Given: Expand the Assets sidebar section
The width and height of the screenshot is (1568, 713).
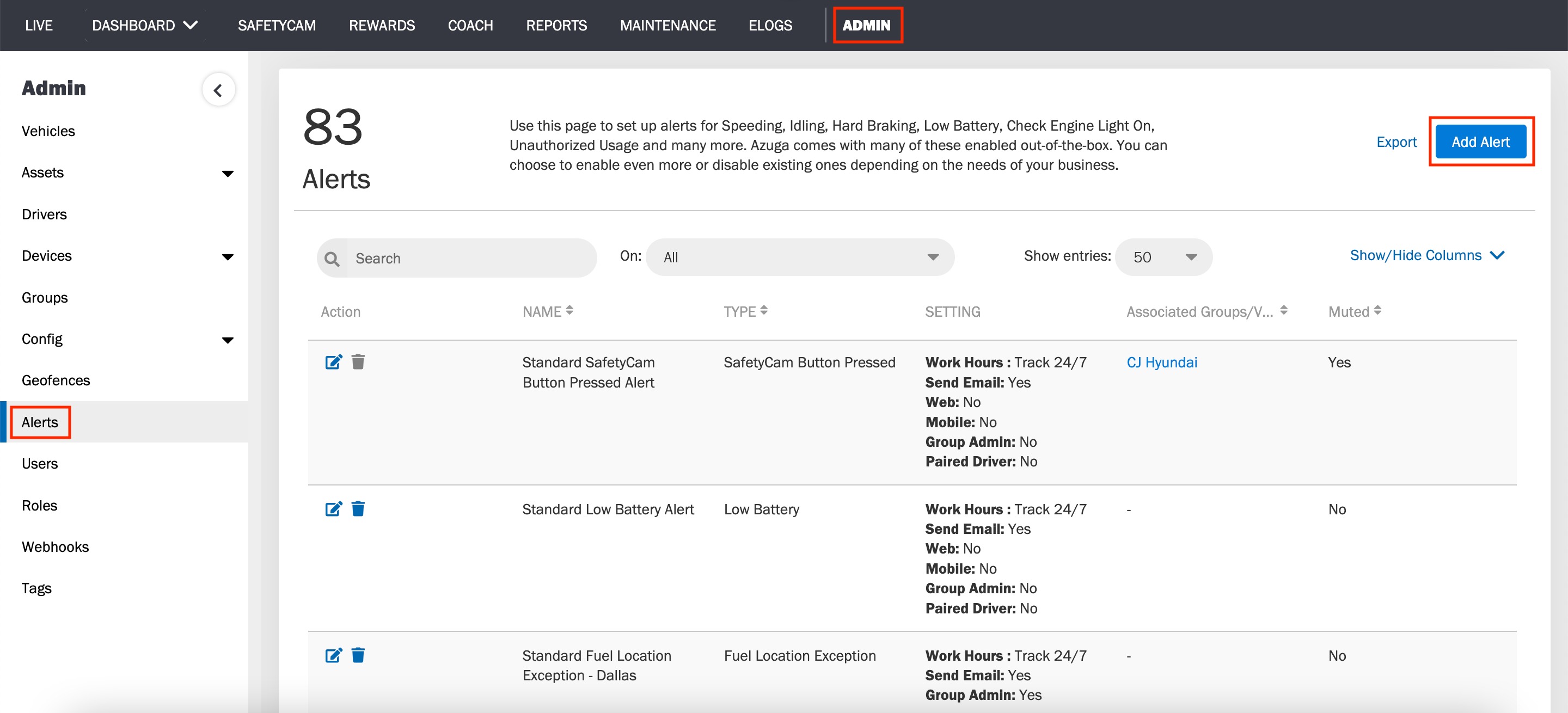Looking at the screenshot, I should pos(228,174).
